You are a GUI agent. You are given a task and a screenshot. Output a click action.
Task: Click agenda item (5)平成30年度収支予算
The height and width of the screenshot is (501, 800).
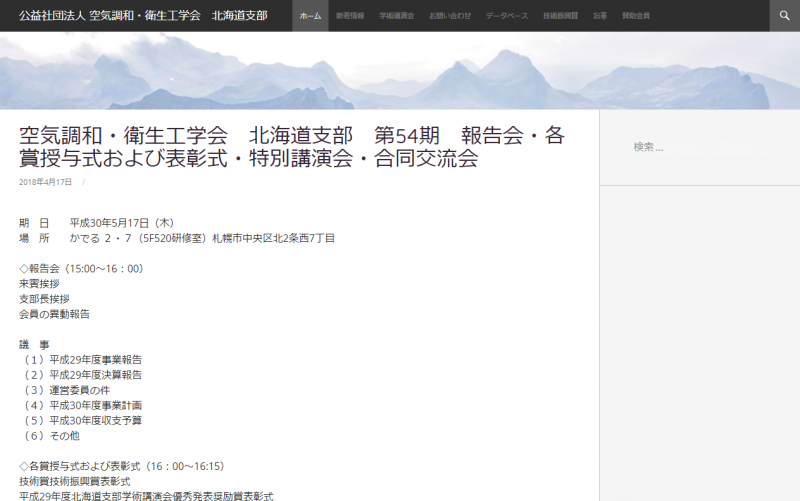pyautogui.click(x=81, y=421)
